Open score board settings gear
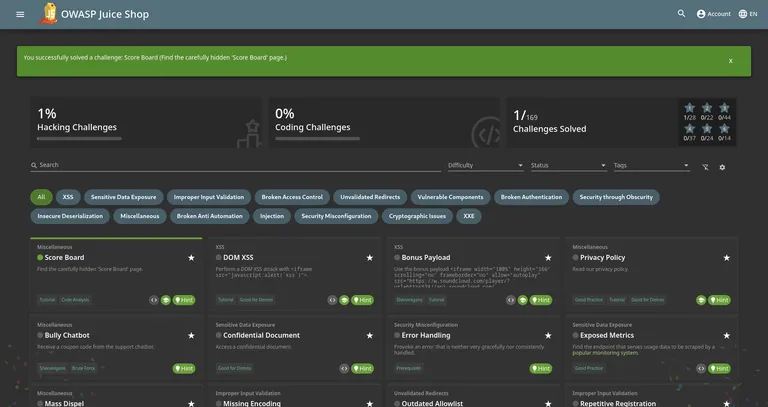Screen dimensions: 768x407 [x=722, y=168]
